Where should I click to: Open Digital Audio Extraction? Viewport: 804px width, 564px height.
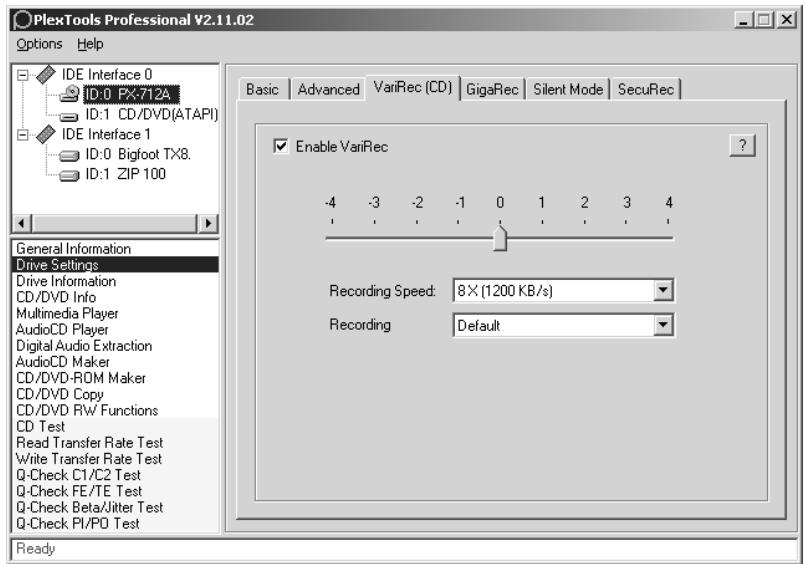tap(115, 346)
